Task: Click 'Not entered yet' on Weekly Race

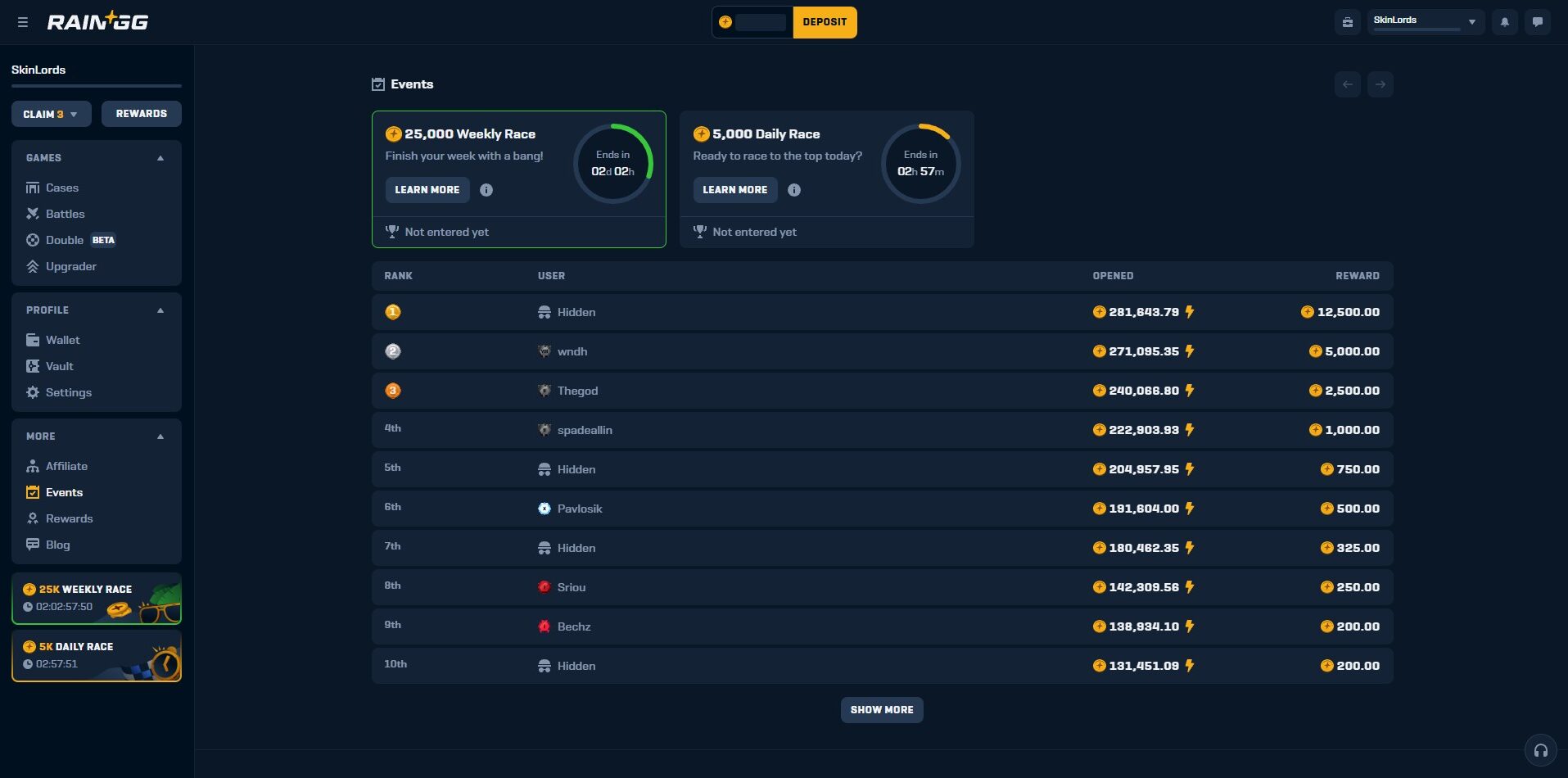Action: click(446, 232)
